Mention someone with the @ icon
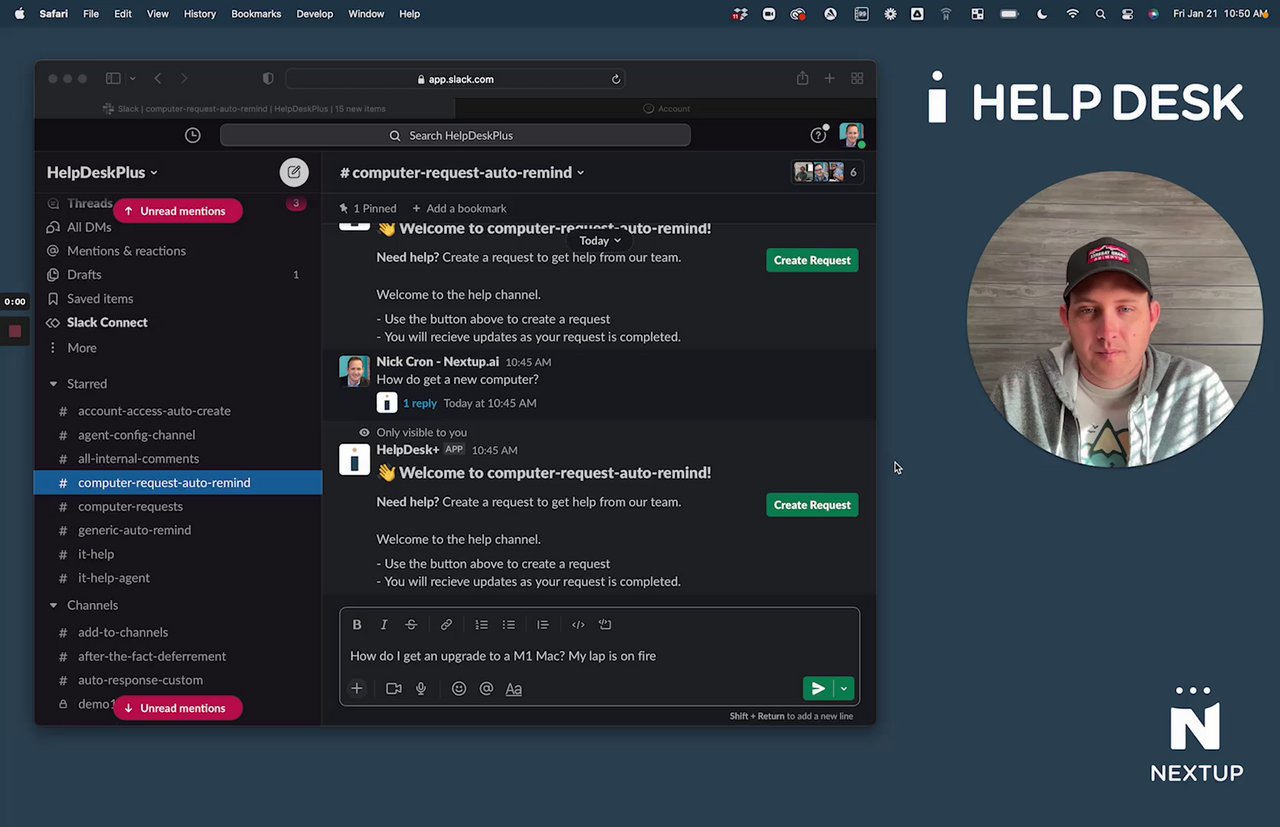 click(x=486, y=688)
